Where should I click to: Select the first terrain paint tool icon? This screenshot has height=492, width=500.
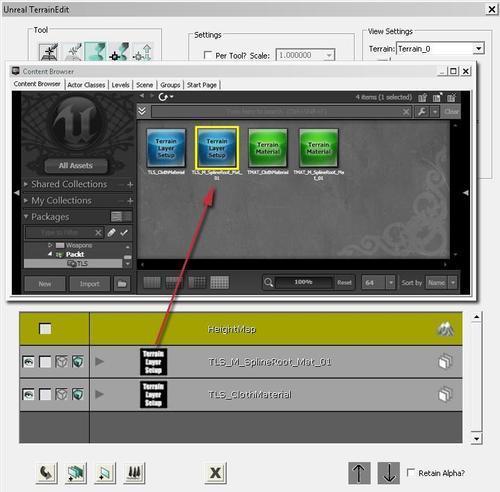(49, 52)
